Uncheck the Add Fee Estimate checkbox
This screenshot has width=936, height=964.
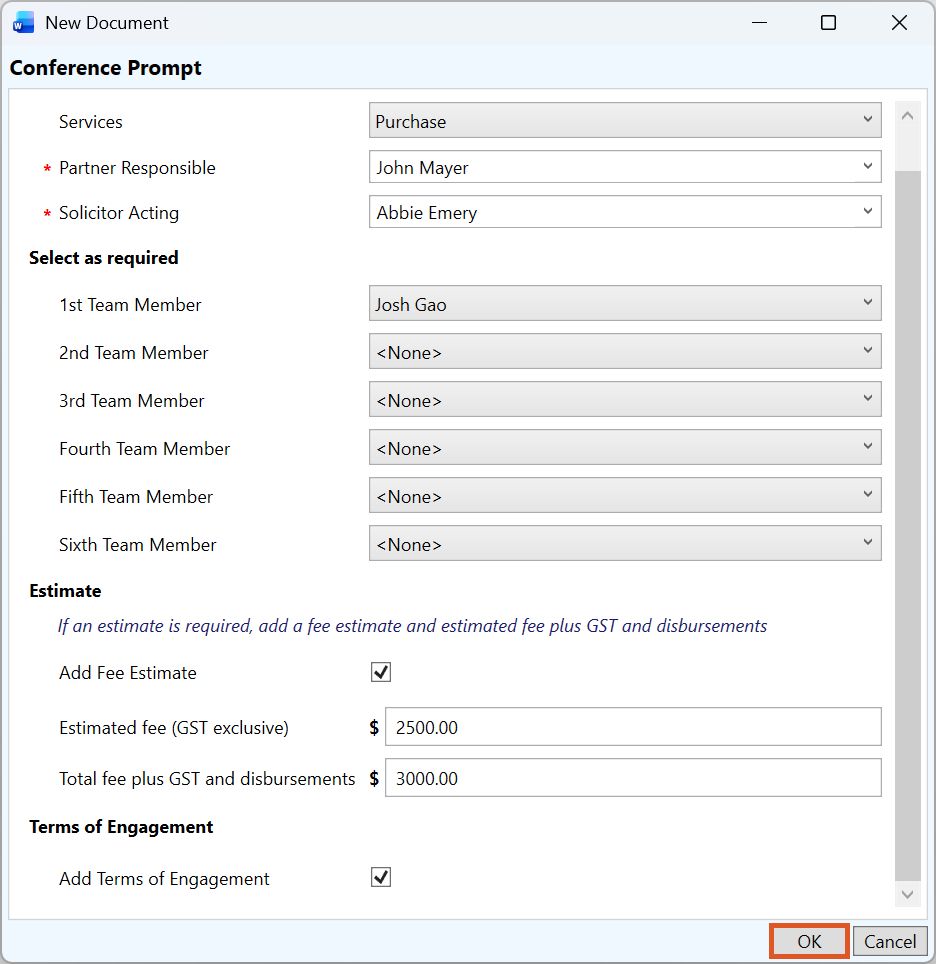coord(381,672)
